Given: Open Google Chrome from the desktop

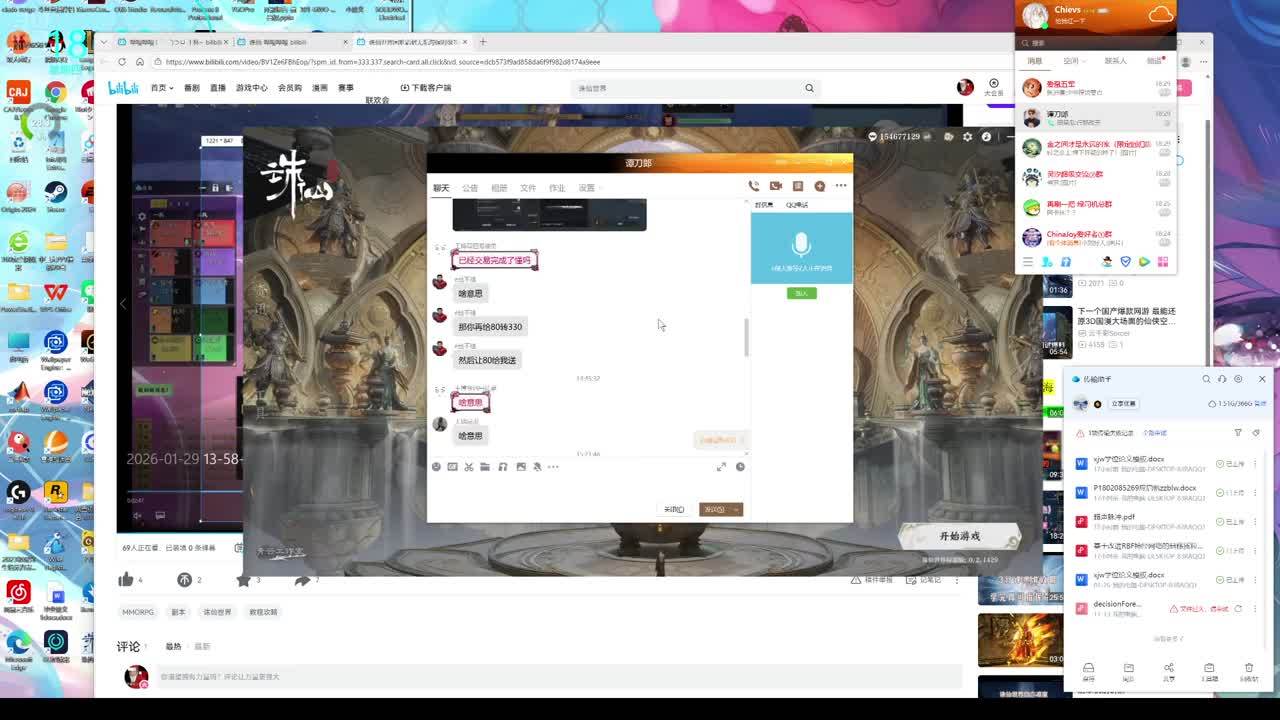Looking at the screenshot, I should tap(56, 94).
